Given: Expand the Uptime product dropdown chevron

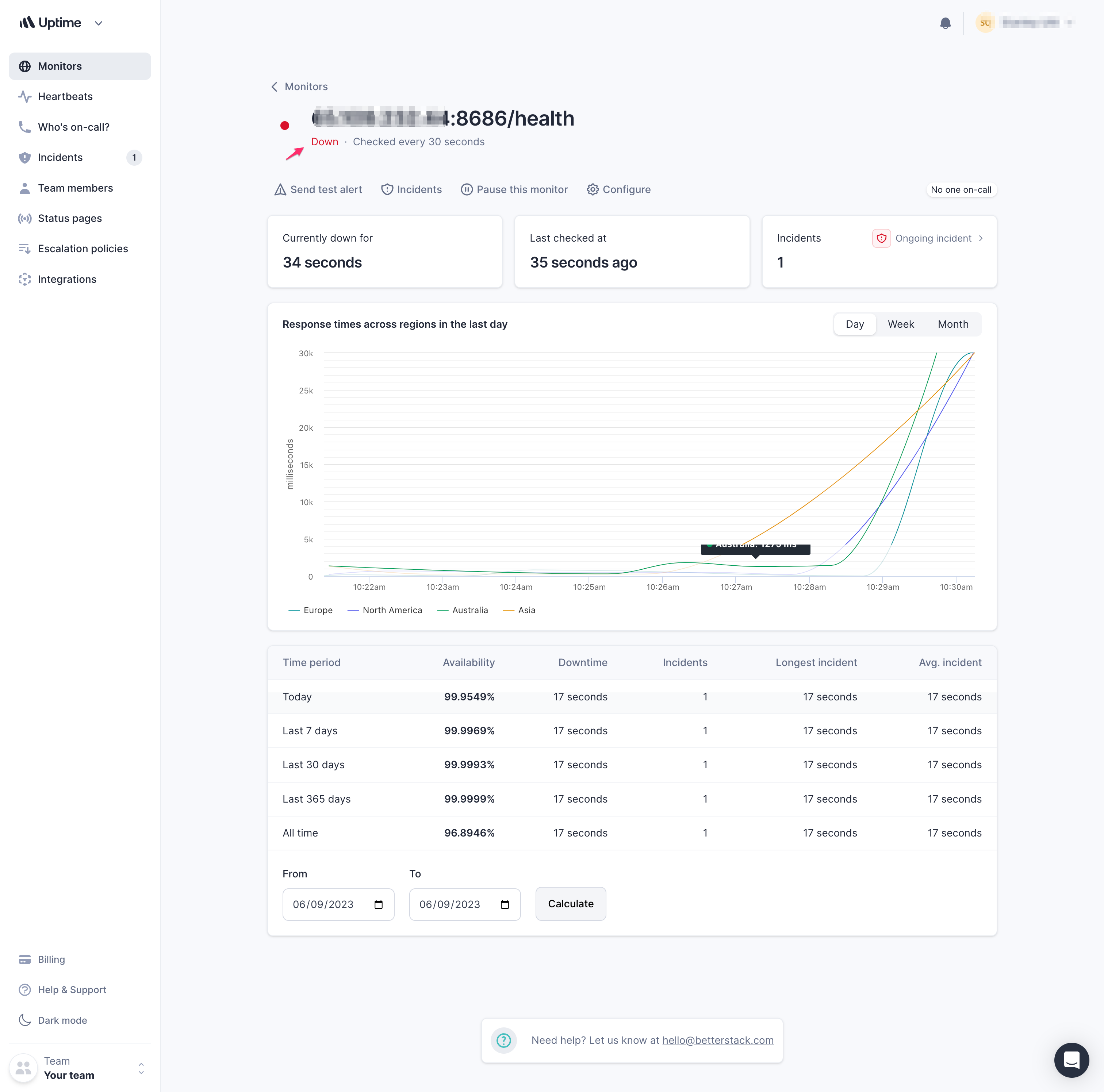Looking at the screenshot, I should pos(98,23).
